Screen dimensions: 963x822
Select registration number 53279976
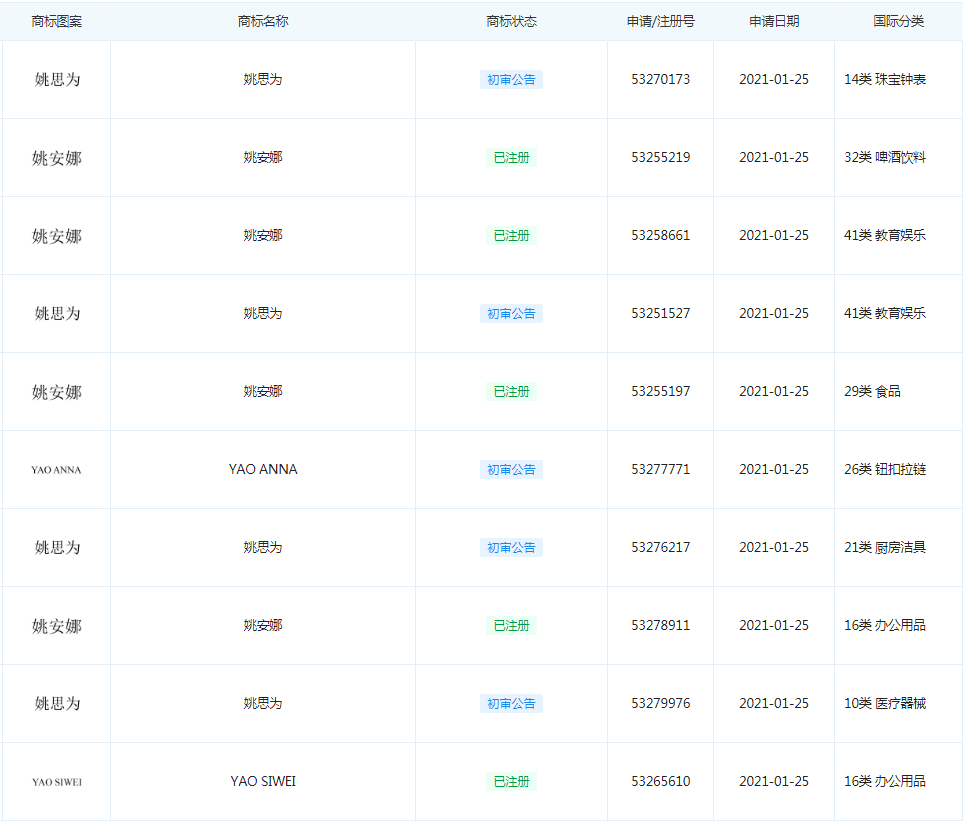click(660, 703)
